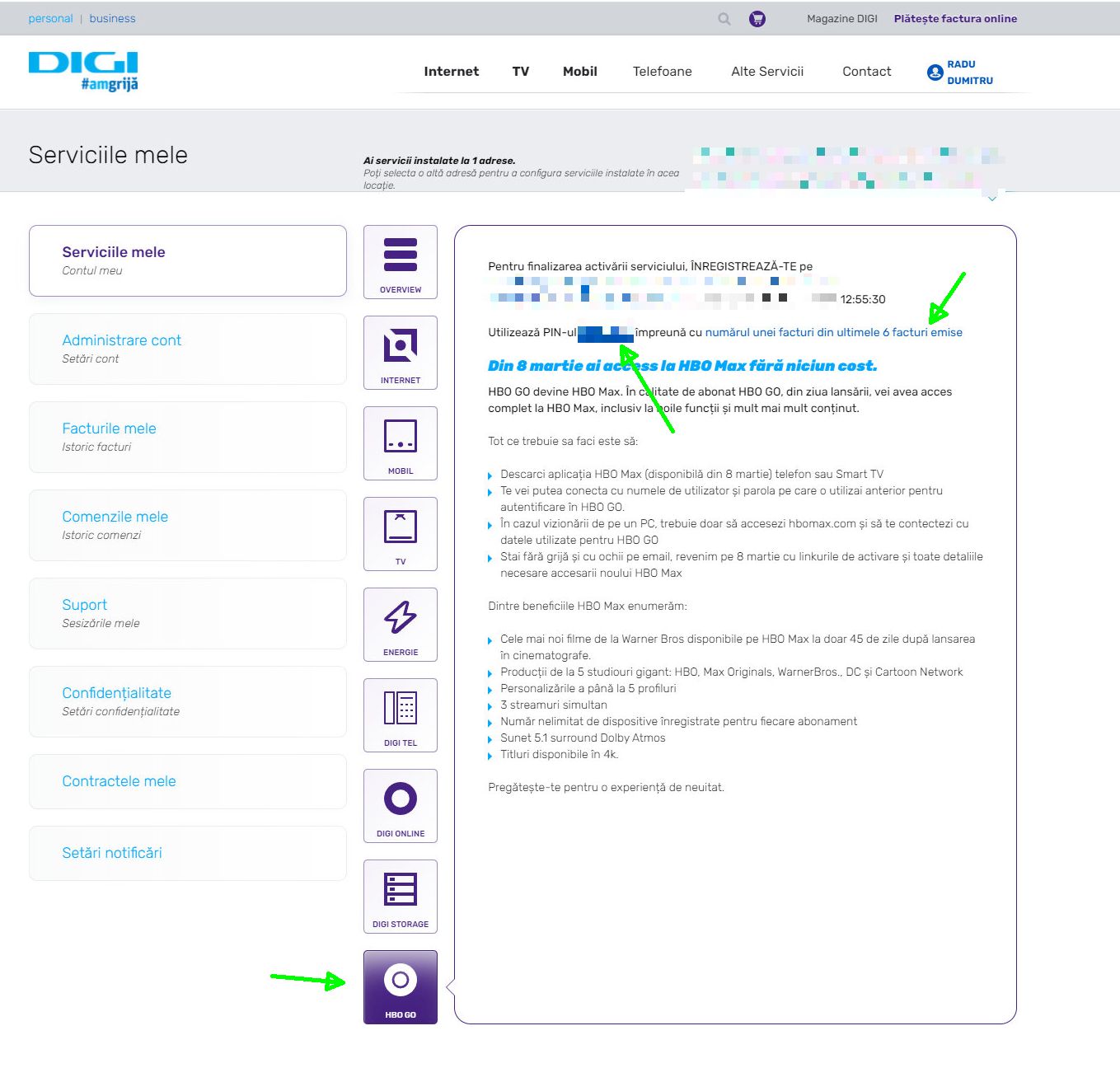Click 'Ai servicii instalate la 1 adrese.' text

pyautogui.click(x=439, y=161)
